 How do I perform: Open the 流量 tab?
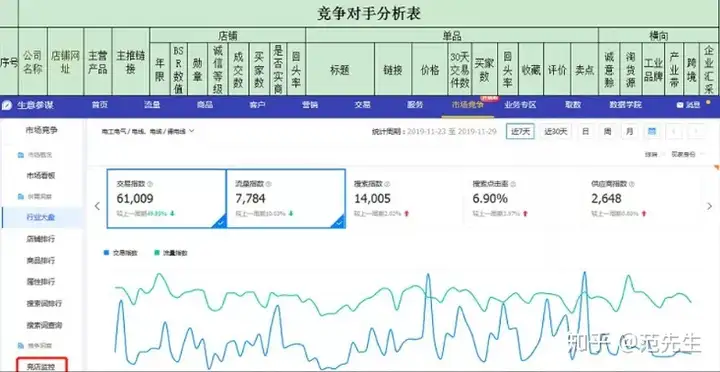pos(152,105)
